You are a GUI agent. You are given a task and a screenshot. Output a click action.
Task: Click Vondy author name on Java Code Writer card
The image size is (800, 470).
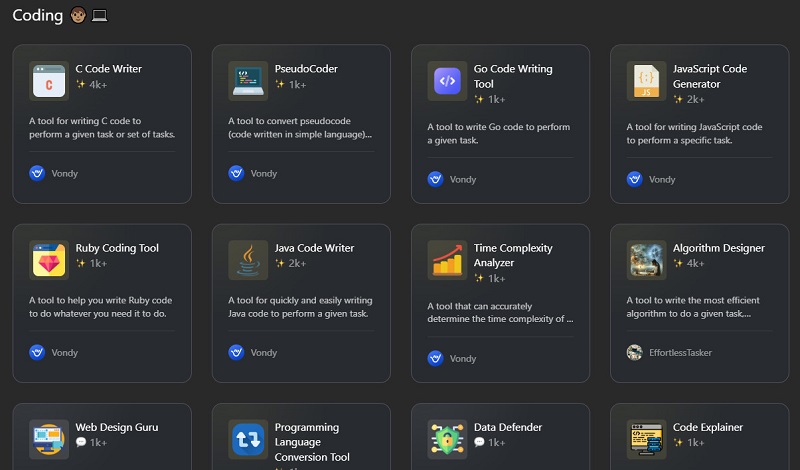coord(263,353)
